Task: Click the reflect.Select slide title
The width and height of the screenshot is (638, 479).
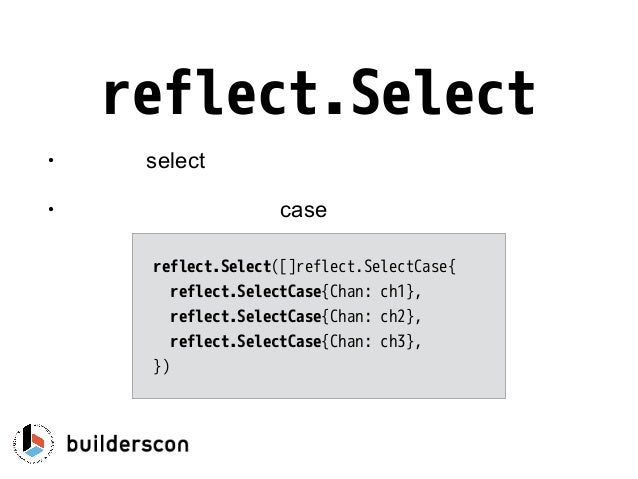Action: click(319, 93)
